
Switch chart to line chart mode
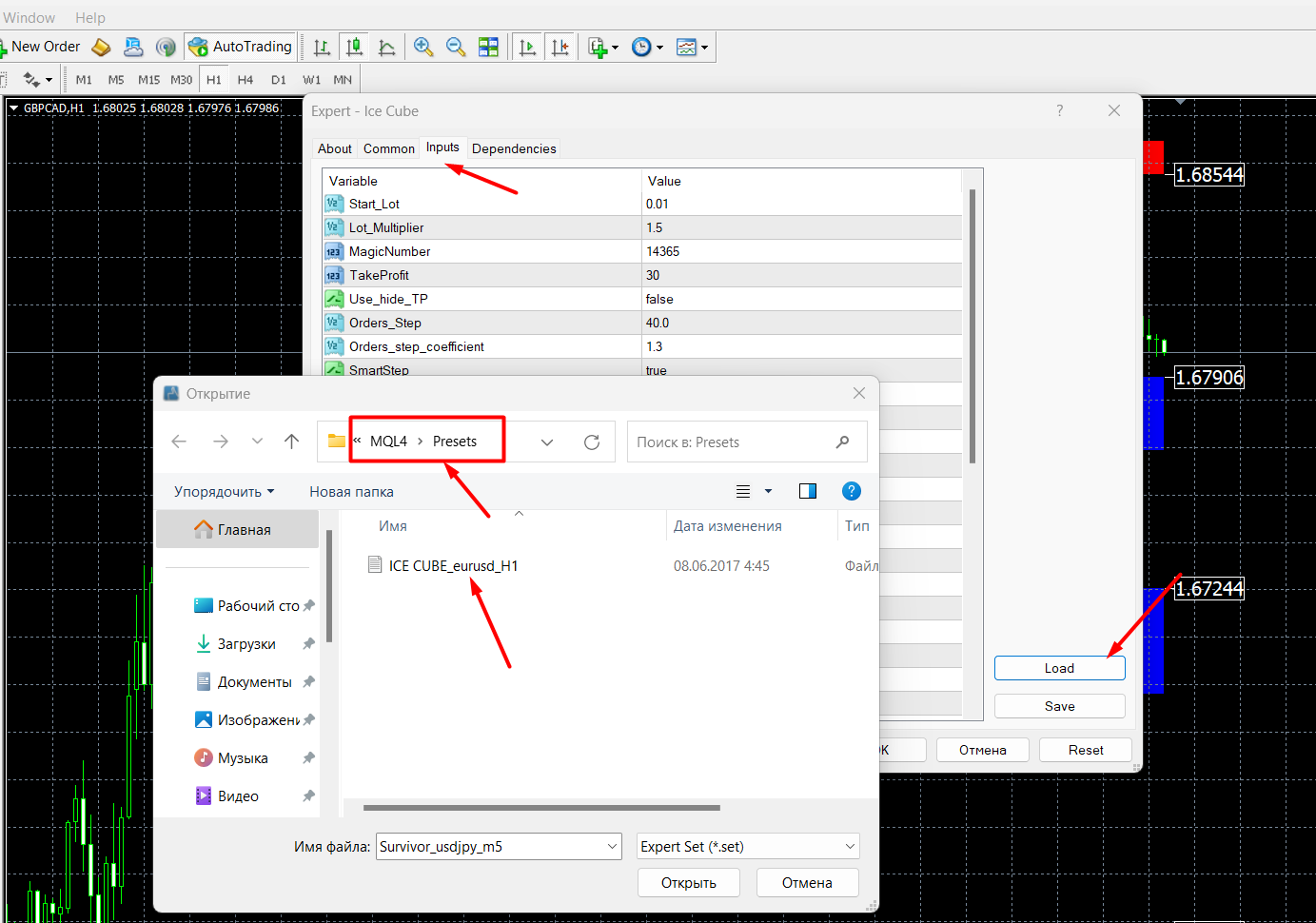point(386,47)
